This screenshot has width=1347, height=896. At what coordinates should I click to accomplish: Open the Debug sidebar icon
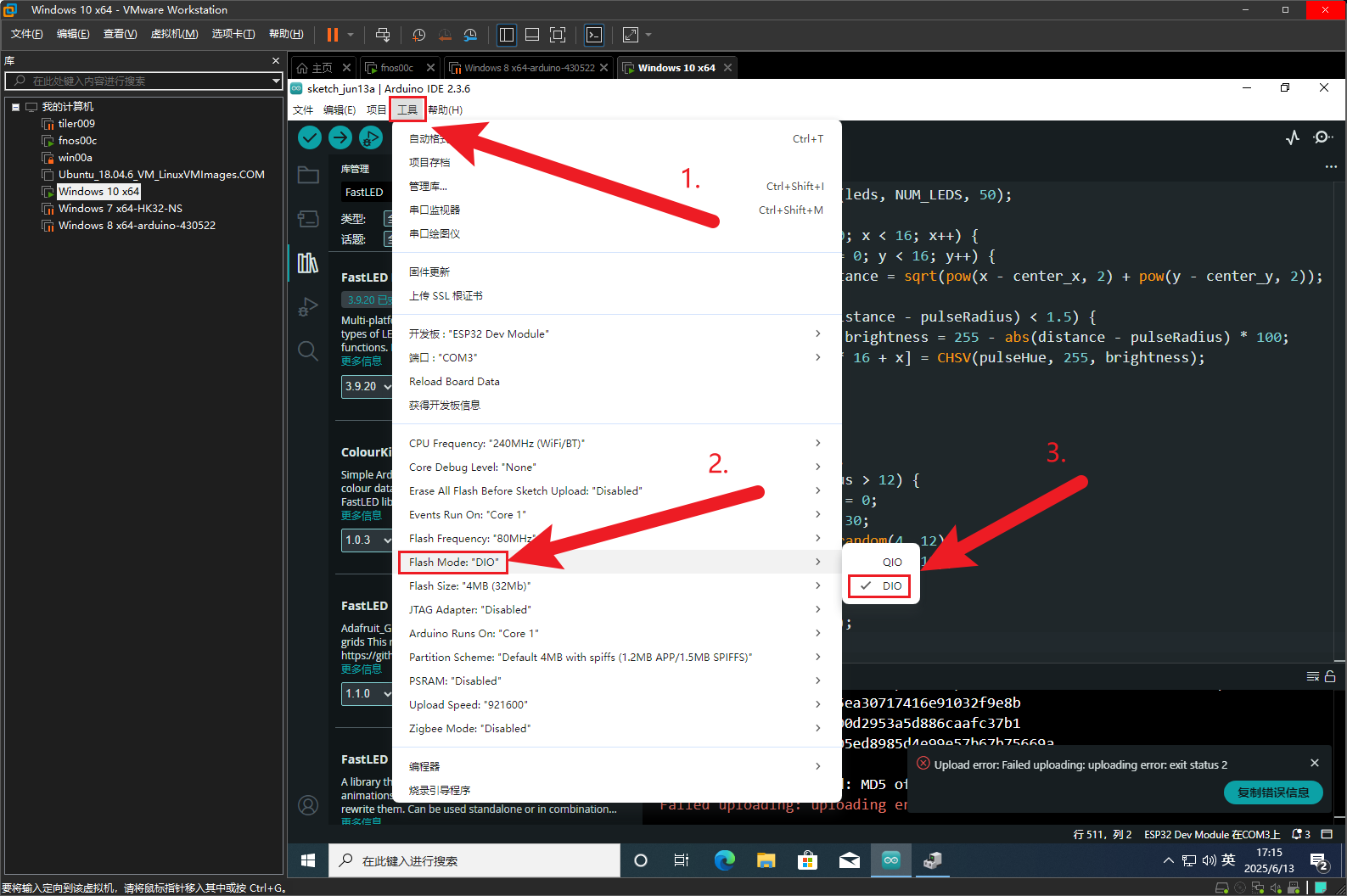pos(308,306)
